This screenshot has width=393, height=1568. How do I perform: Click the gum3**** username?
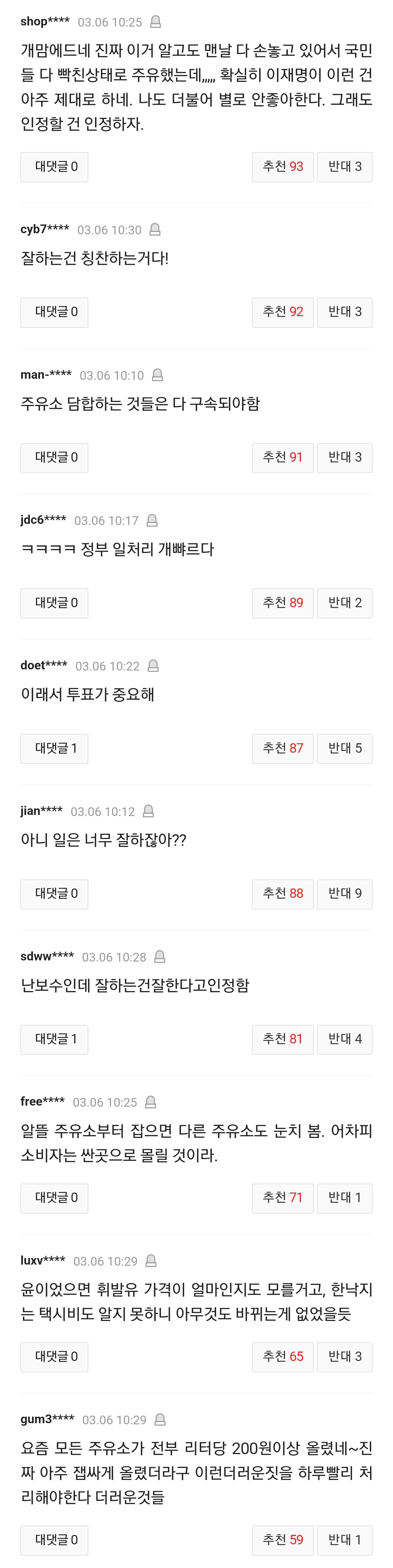pos(48,1420)
